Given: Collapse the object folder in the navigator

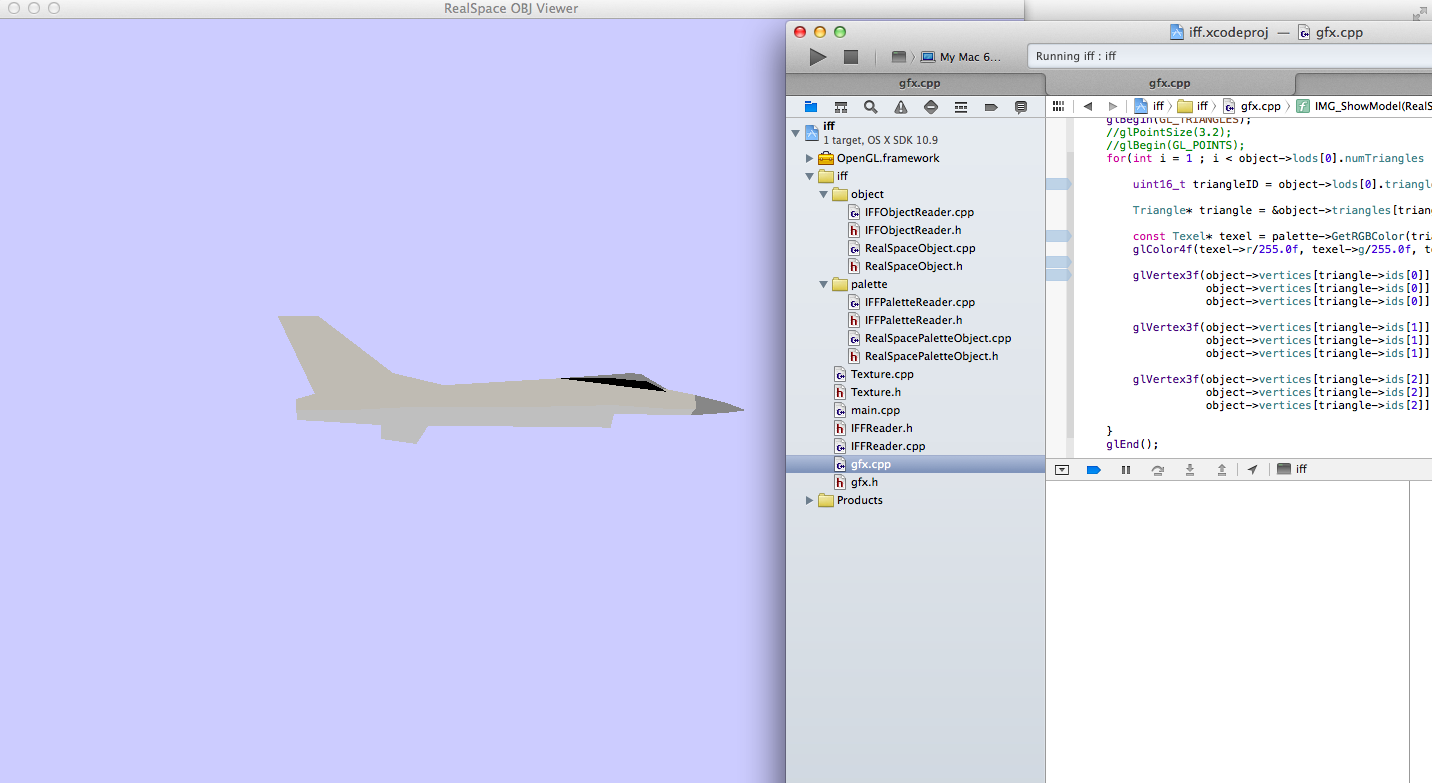Looking at the screenshot, I should pos(823,194).
